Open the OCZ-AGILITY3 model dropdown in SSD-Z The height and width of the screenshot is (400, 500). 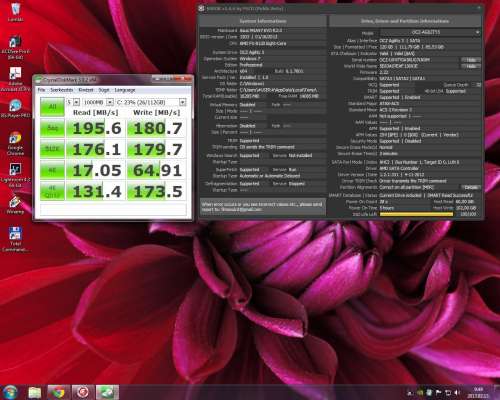(430, 32)
